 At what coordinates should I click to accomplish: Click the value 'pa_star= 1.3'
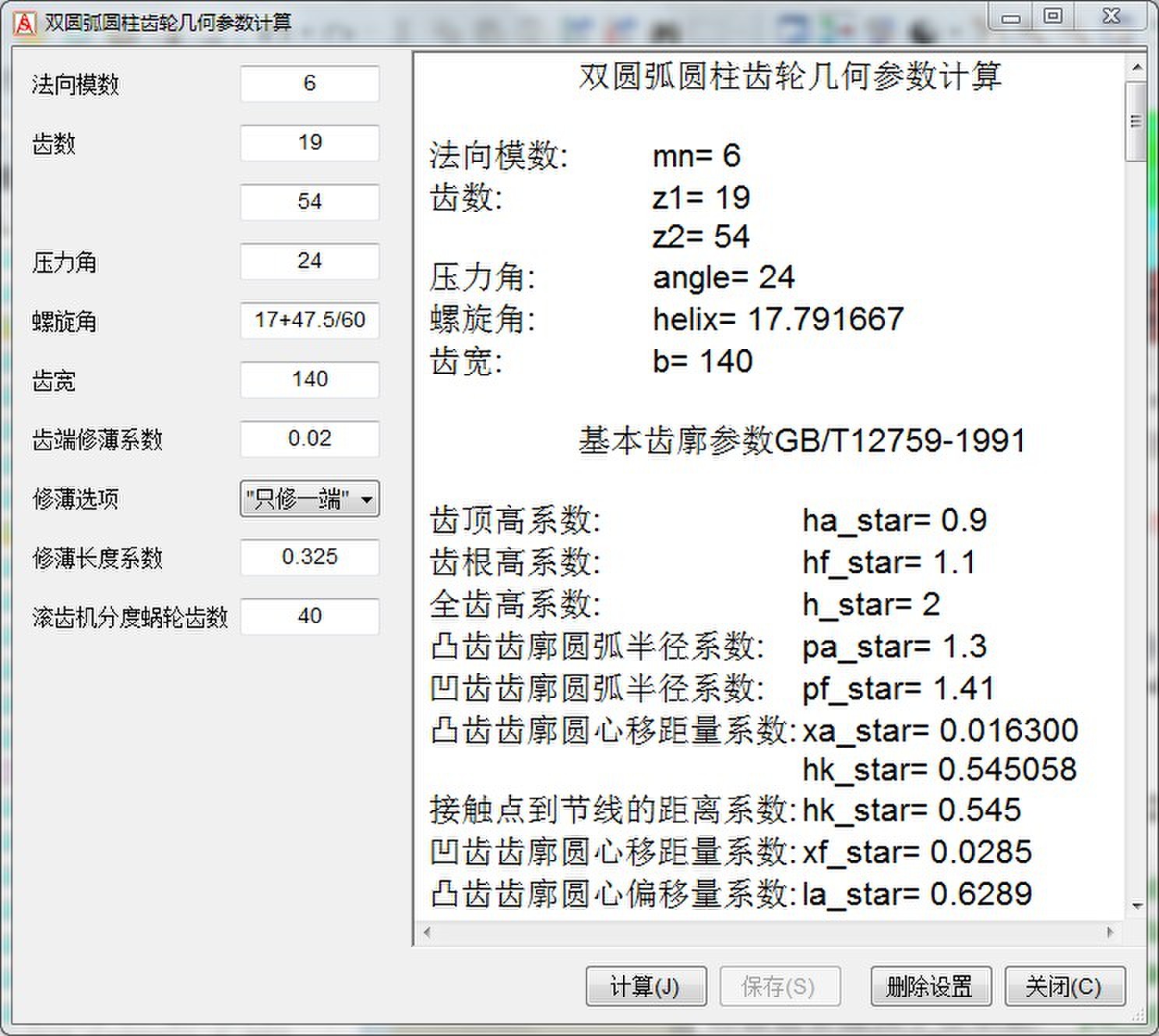tap(894, 647)
